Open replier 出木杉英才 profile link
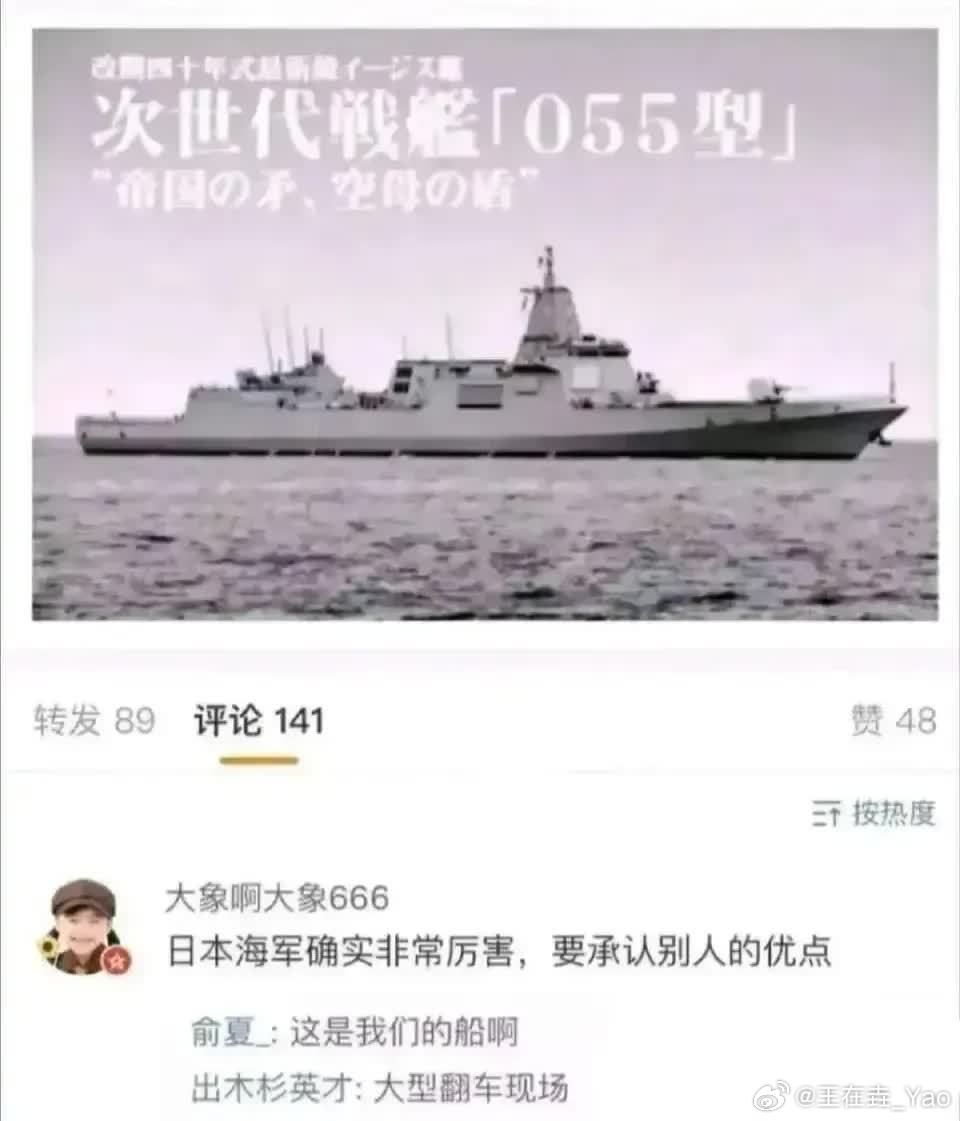The height and width of the screenshot is (1121, 960). click(x=272, y=1088)
